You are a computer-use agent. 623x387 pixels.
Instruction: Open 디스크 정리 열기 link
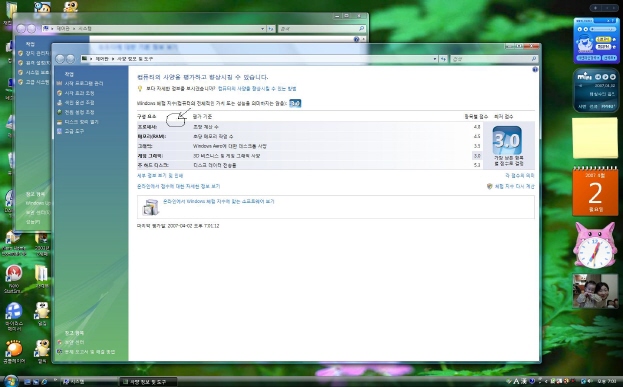[x=81, y=122]
